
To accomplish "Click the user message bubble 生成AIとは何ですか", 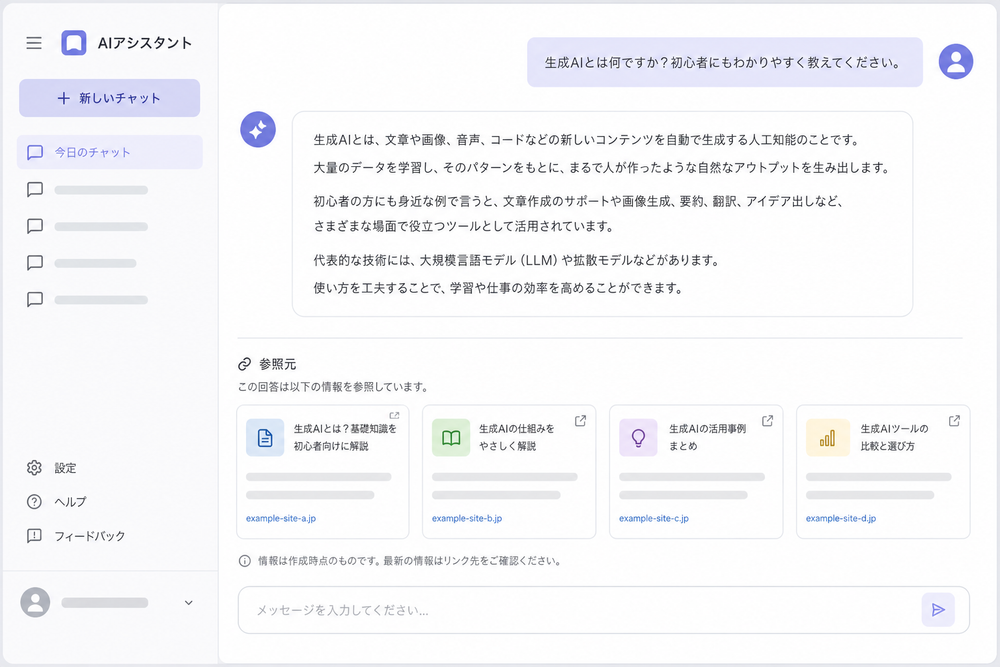I will pyautogui.click(x=724, y=62).
